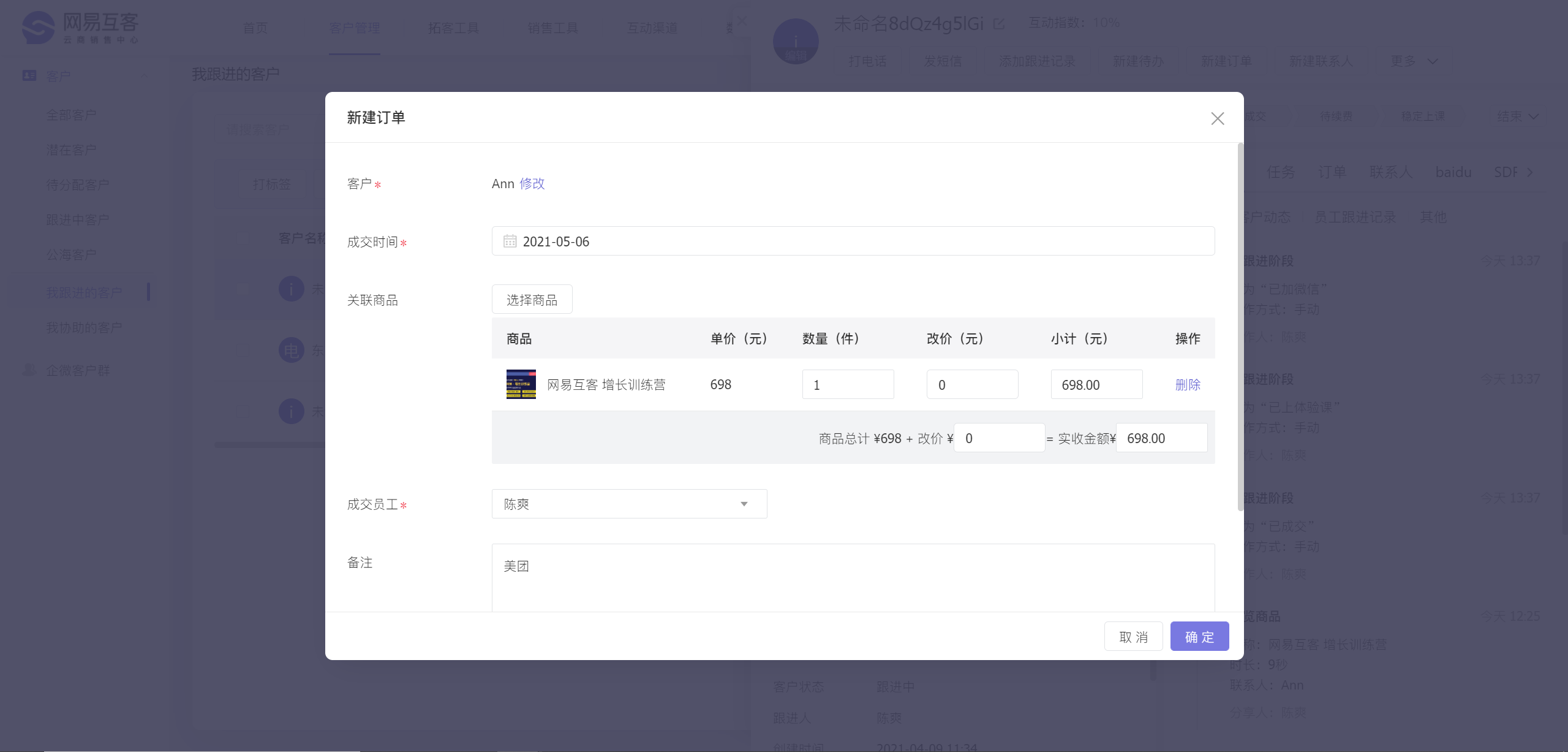The height and width of the screenshot is (752, 1568).
Task: Select 全部客户 in sidebar
Action: [71, 115]
